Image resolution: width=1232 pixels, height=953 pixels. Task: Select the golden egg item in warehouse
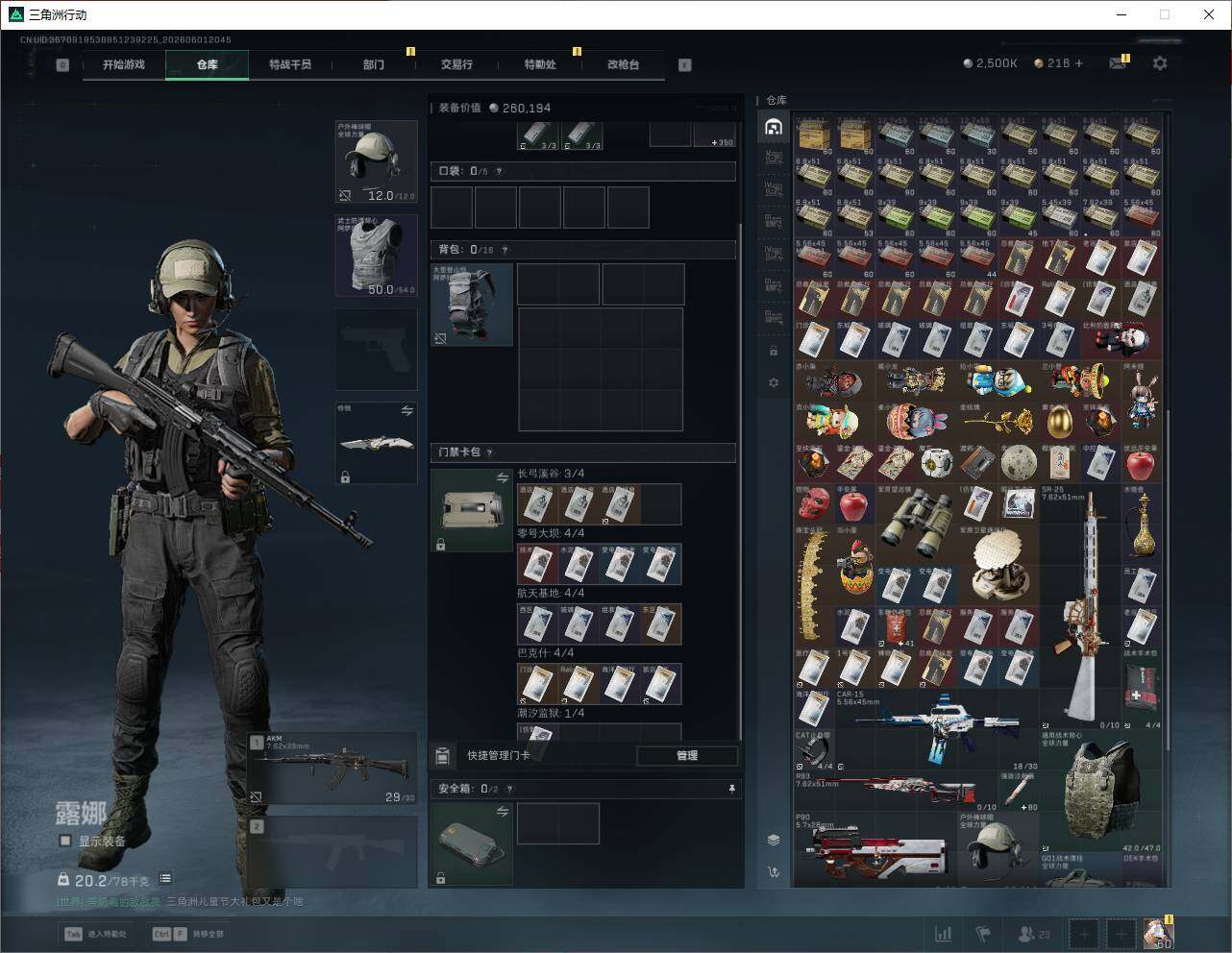click(x=1060, y=421)
